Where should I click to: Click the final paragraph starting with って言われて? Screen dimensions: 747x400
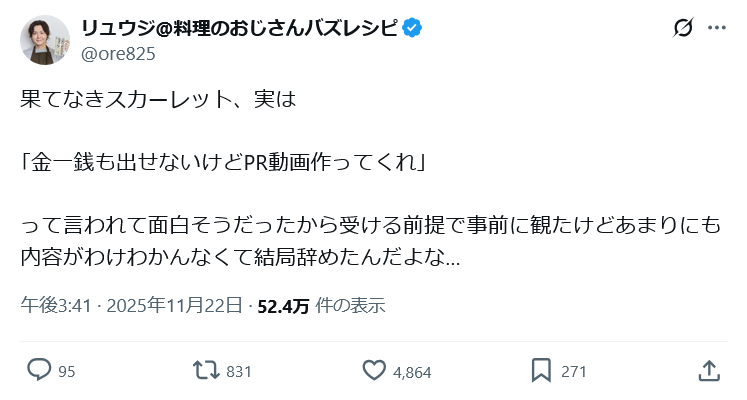(370, 241)
